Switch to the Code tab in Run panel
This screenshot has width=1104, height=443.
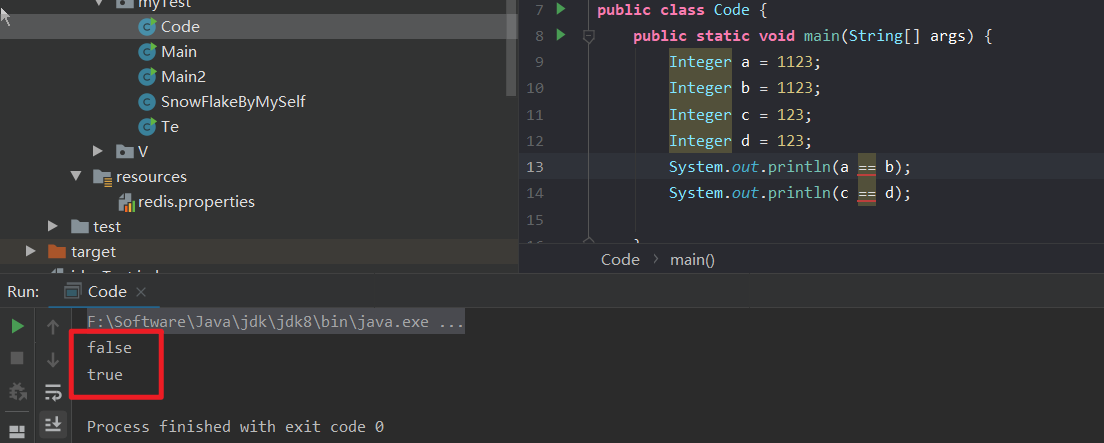[107, 292]
